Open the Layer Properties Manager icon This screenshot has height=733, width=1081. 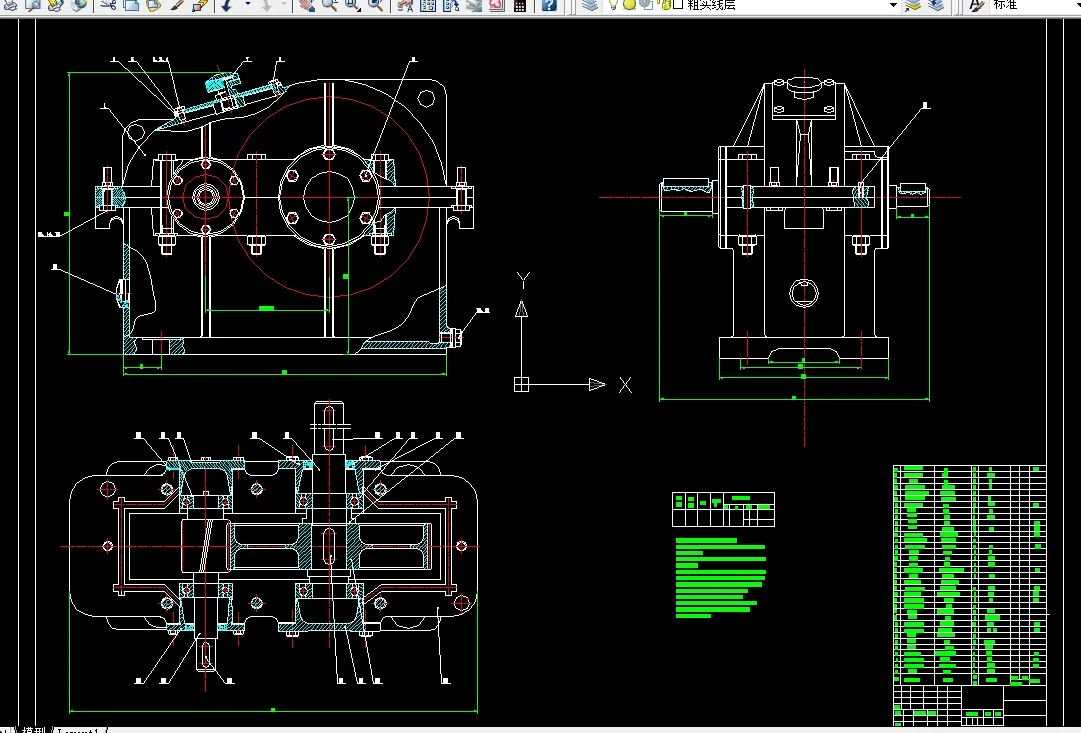(591, 5)
